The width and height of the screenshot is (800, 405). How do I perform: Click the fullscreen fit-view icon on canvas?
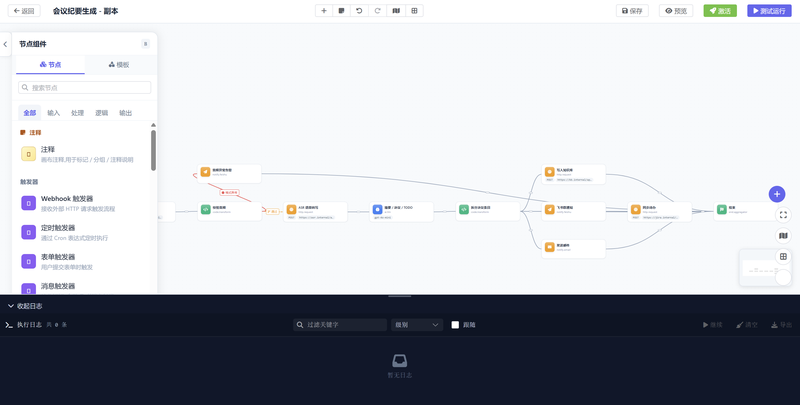(x=783, y=215)
